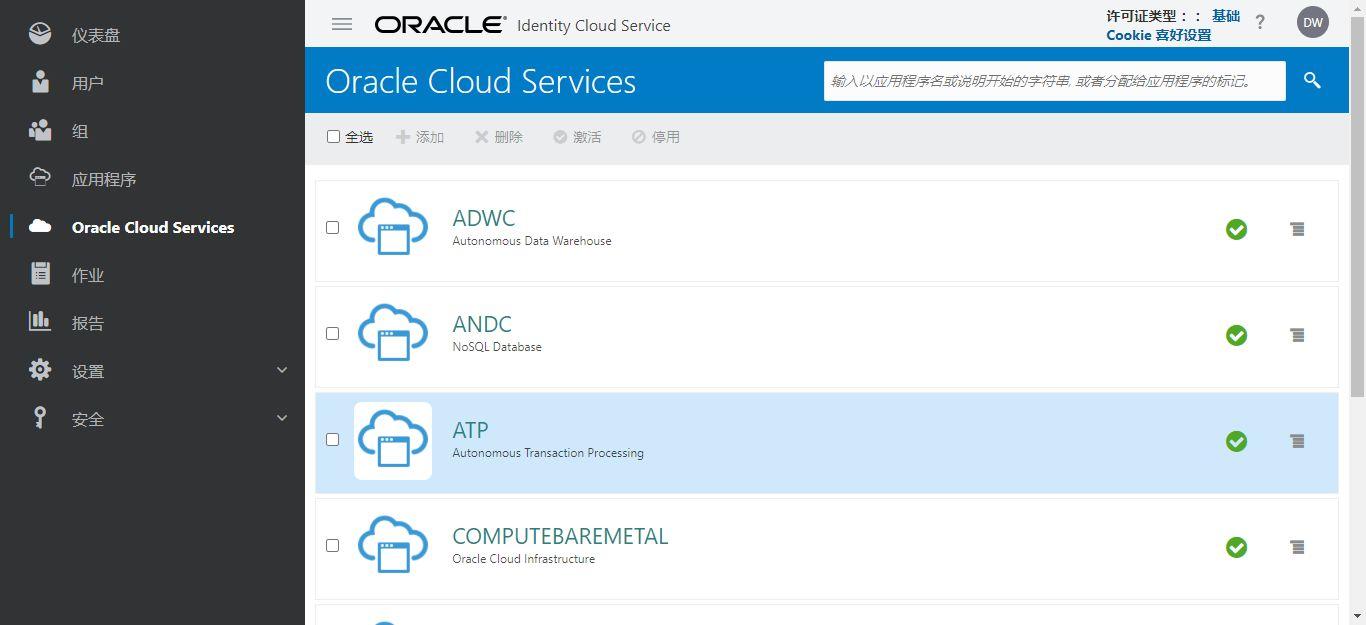
Task: Tick the ANDC row checkbox
Action: click(333, 333)
